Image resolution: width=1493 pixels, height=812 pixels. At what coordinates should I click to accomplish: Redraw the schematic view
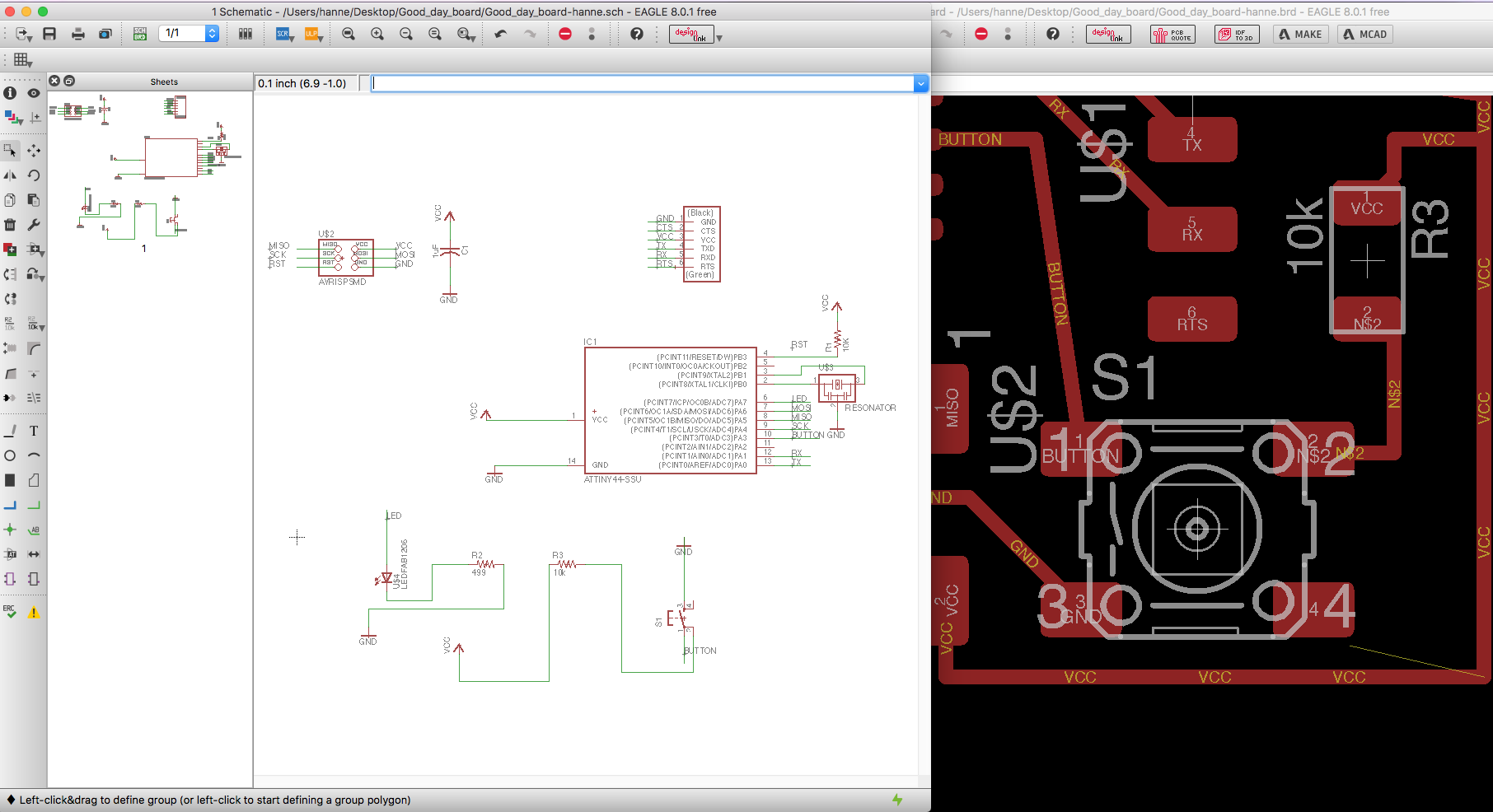pyautogui.click(x=435, y=34)
